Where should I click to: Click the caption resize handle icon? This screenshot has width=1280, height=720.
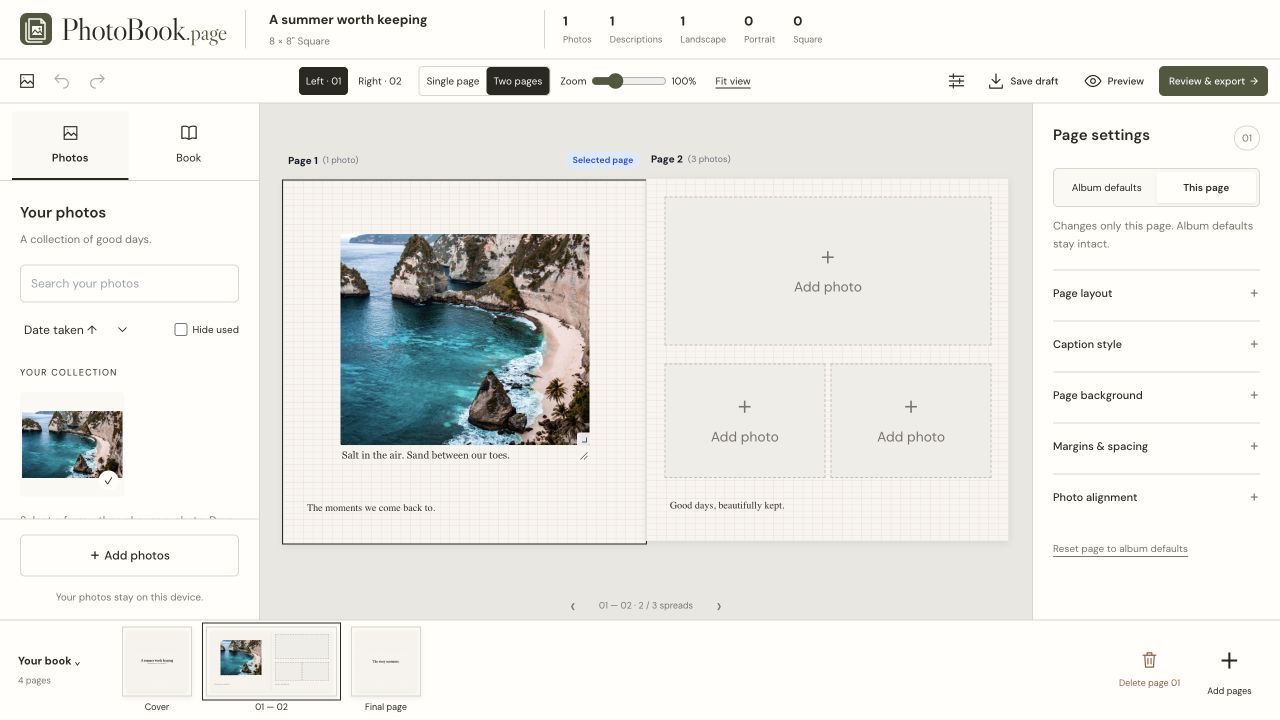(584, 455)
